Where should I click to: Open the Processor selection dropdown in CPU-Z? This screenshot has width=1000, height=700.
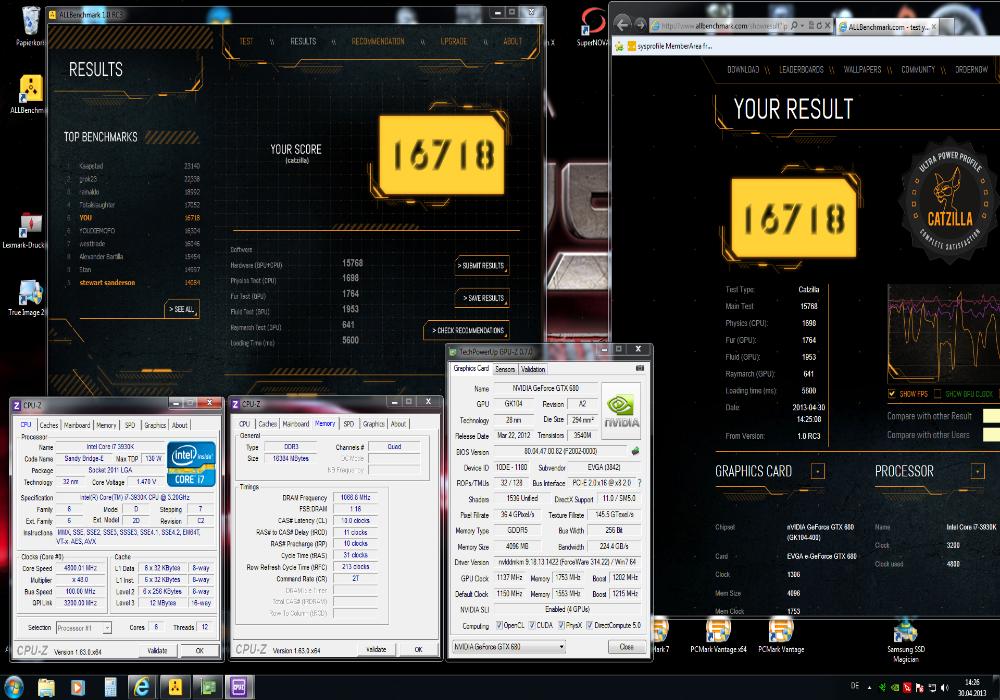pyautogui.click(x=84, y=628)
